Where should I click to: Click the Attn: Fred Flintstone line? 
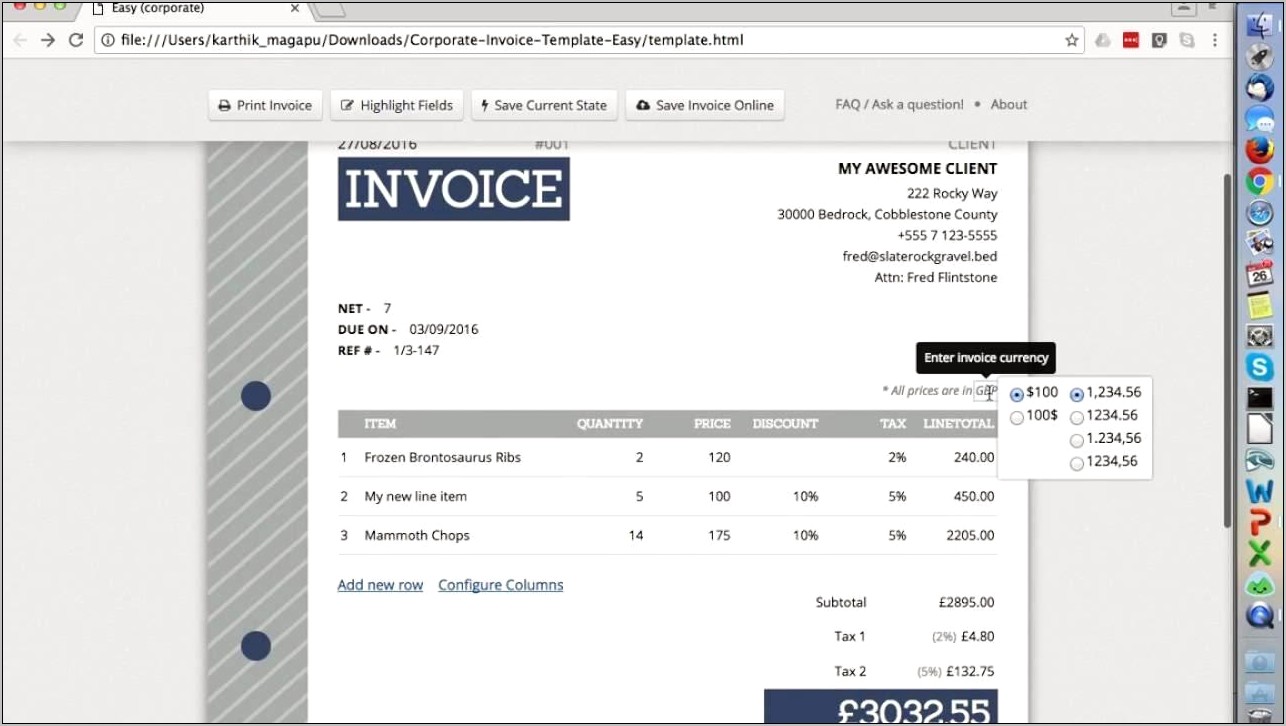(x=935, y=277)
